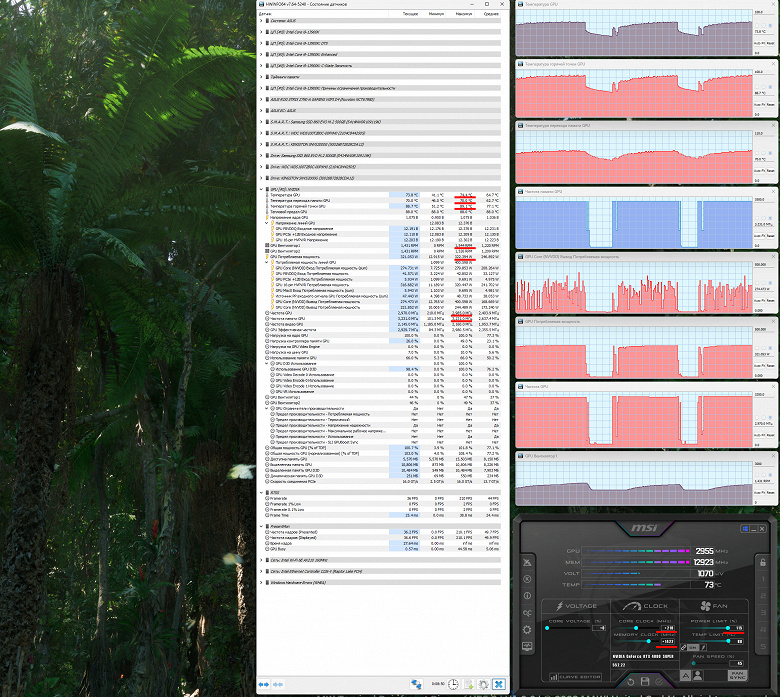Click the reset to defaults arrow icon

pos(630,681)
